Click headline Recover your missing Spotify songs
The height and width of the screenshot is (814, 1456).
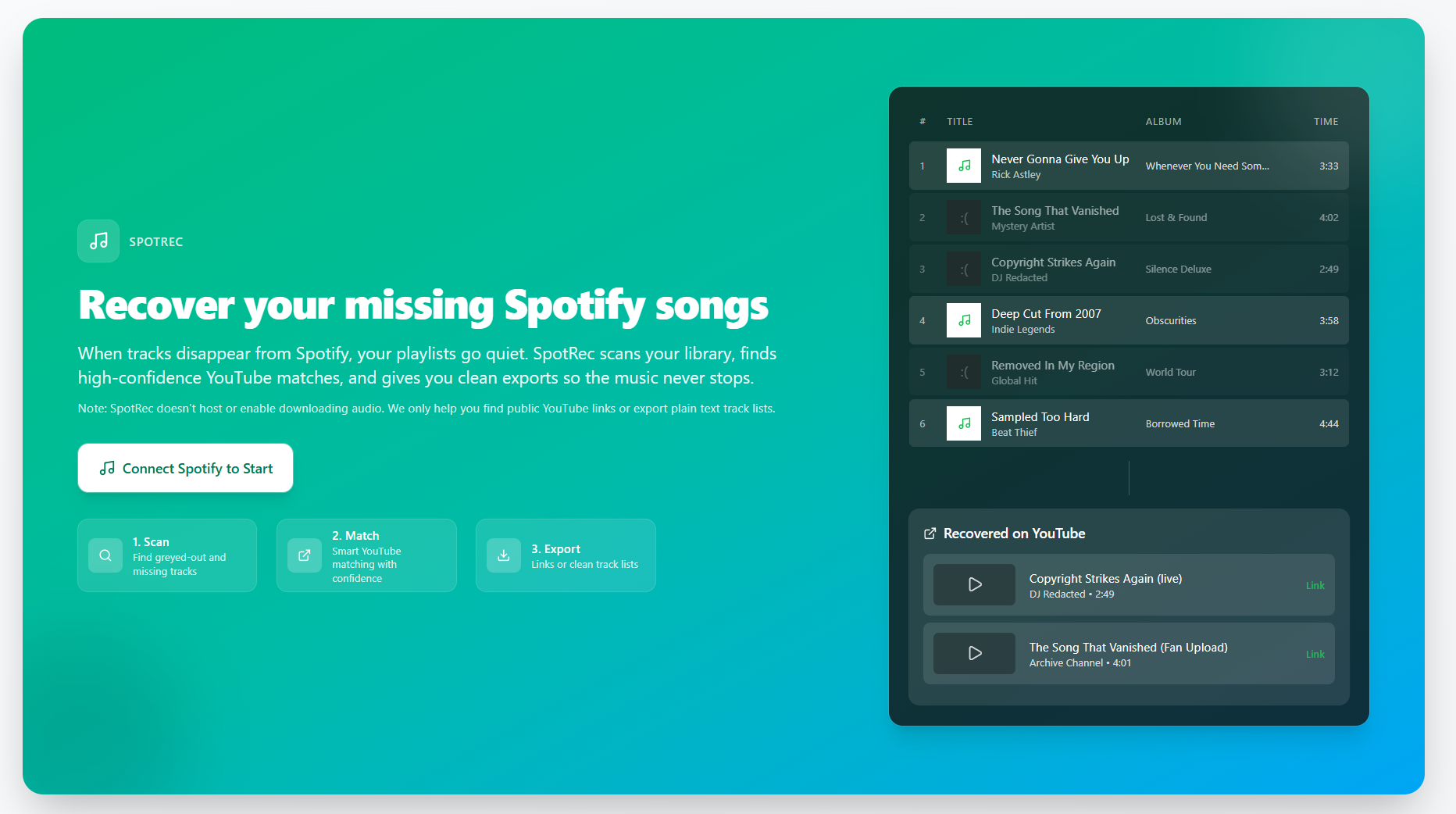pyautogui.click(x=423, y=305)
